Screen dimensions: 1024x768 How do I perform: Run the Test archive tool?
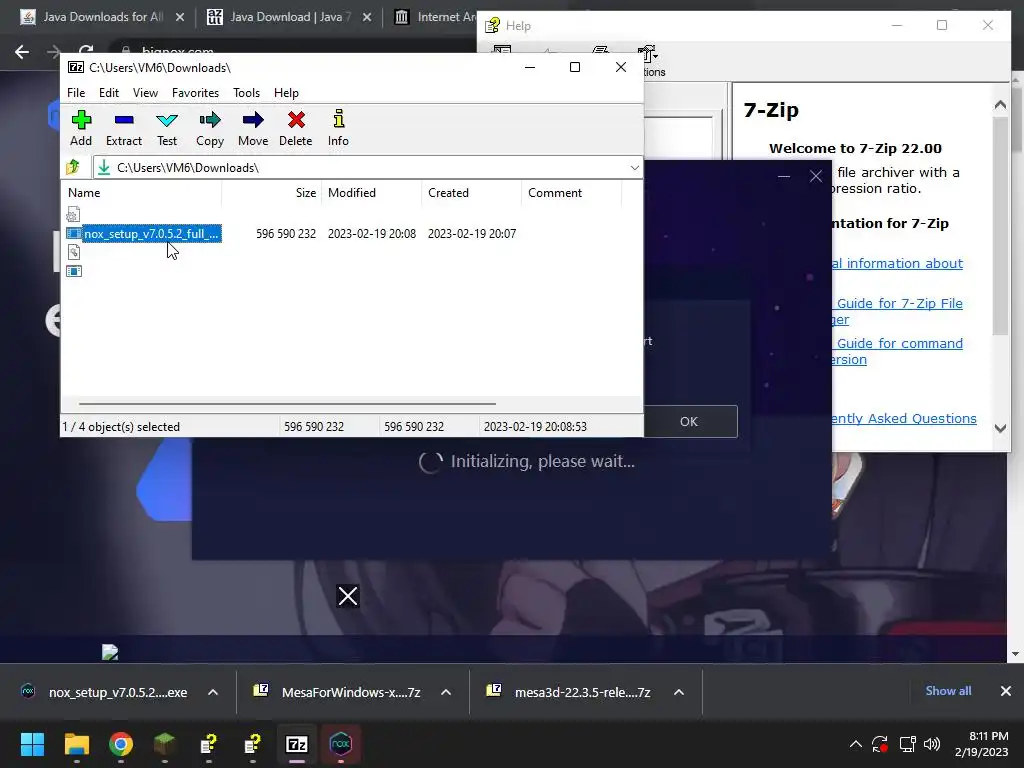click(167, 128)
